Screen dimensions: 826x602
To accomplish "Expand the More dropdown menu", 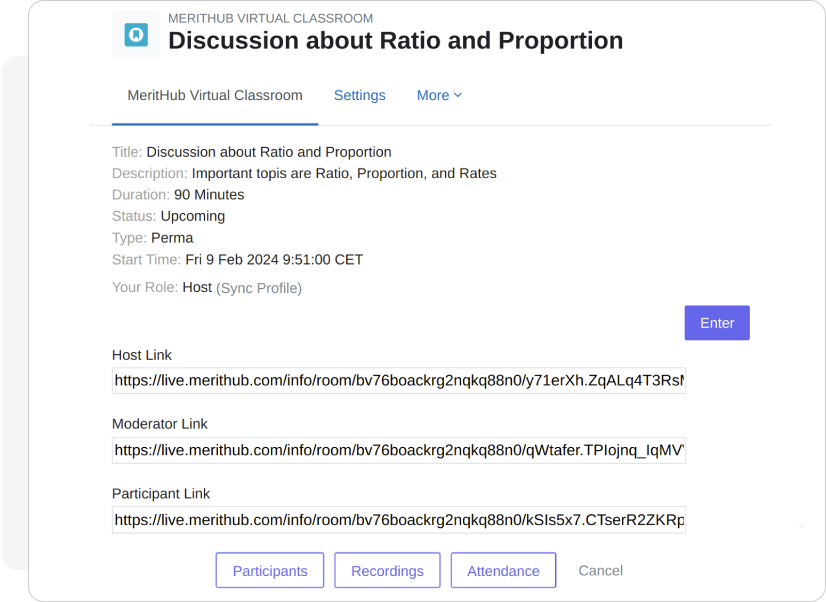I will coord(439,95).
